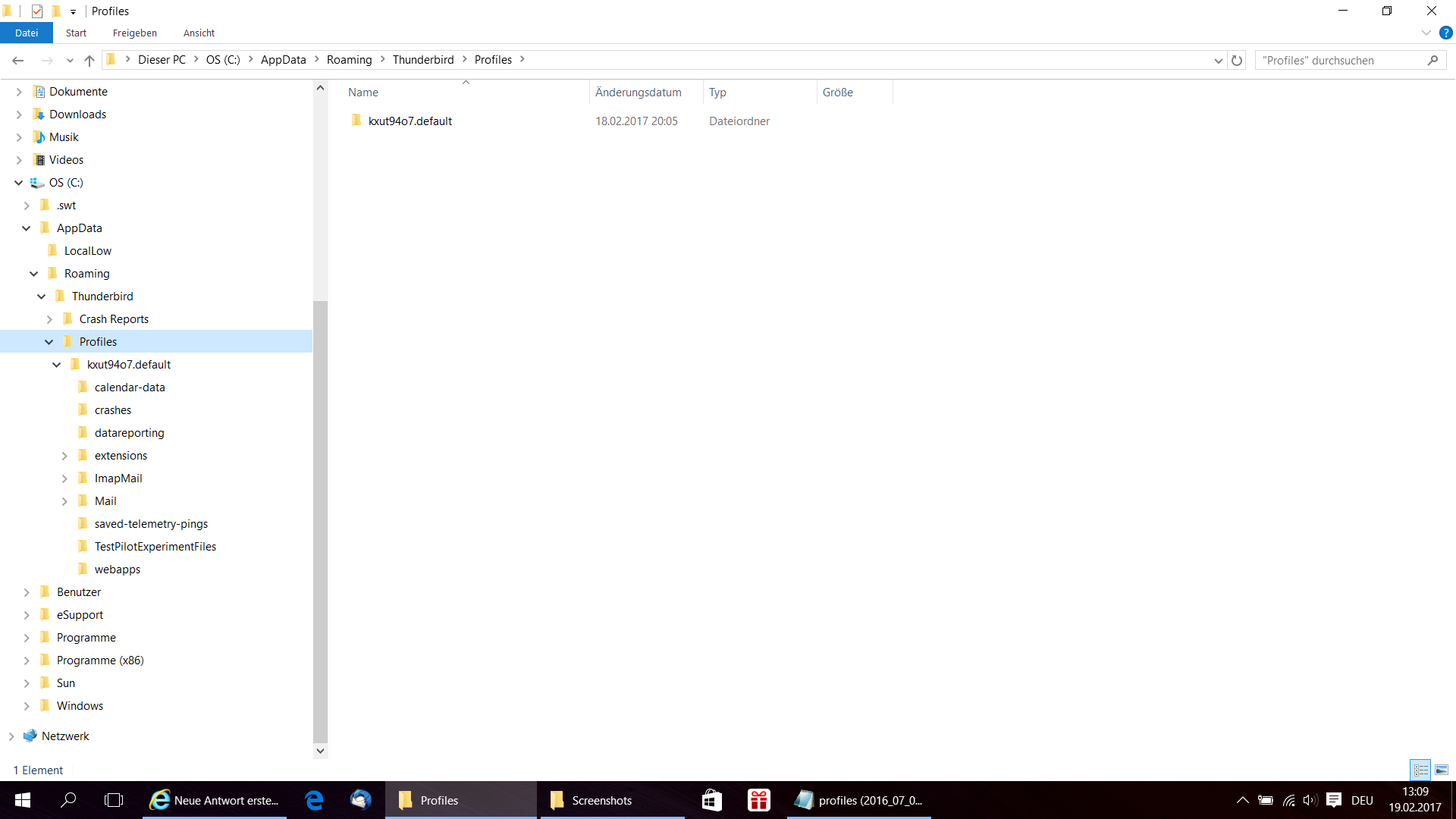Expand the ribbon with chevron

click(1426, 33)
